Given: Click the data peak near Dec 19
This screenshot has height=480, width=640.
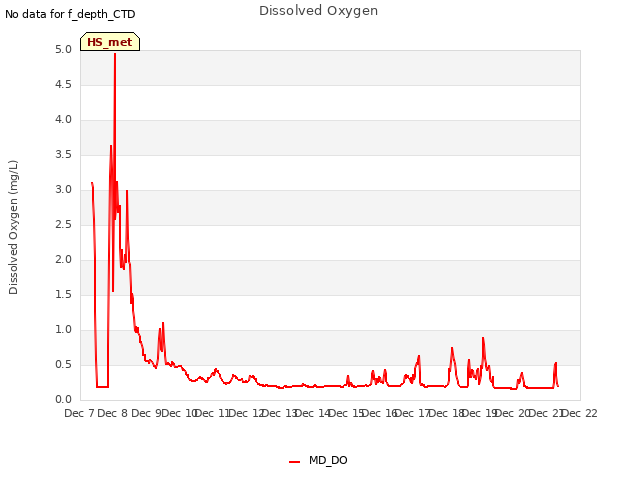Looking at the screenshot, I should pos(483,338).
